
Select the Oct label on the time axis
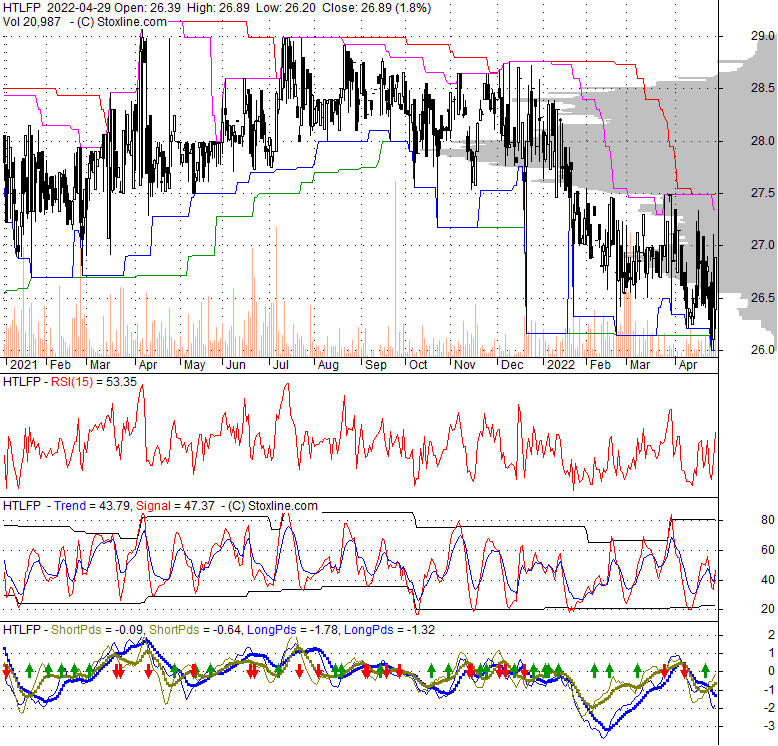(418, 365)
